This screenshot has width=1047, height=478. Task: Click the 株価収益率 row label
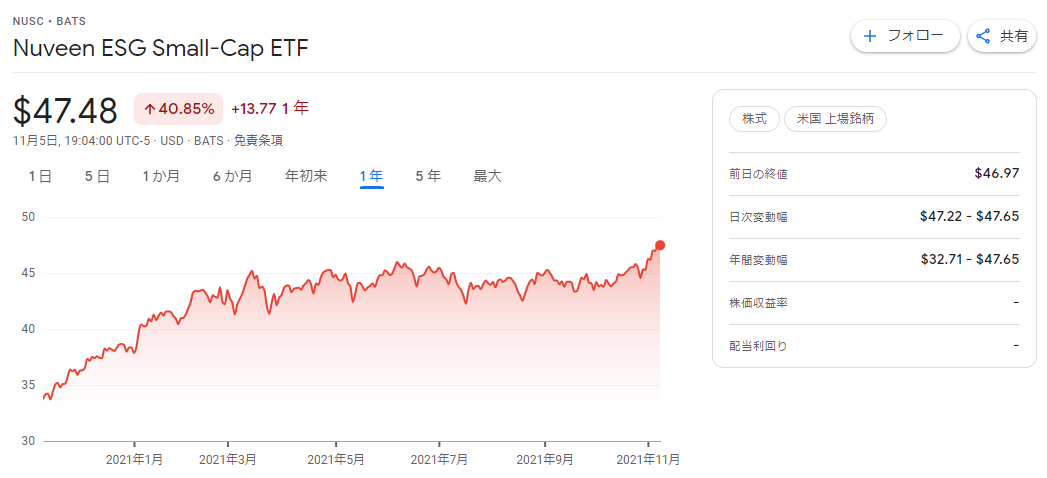[x=758, y=303]
